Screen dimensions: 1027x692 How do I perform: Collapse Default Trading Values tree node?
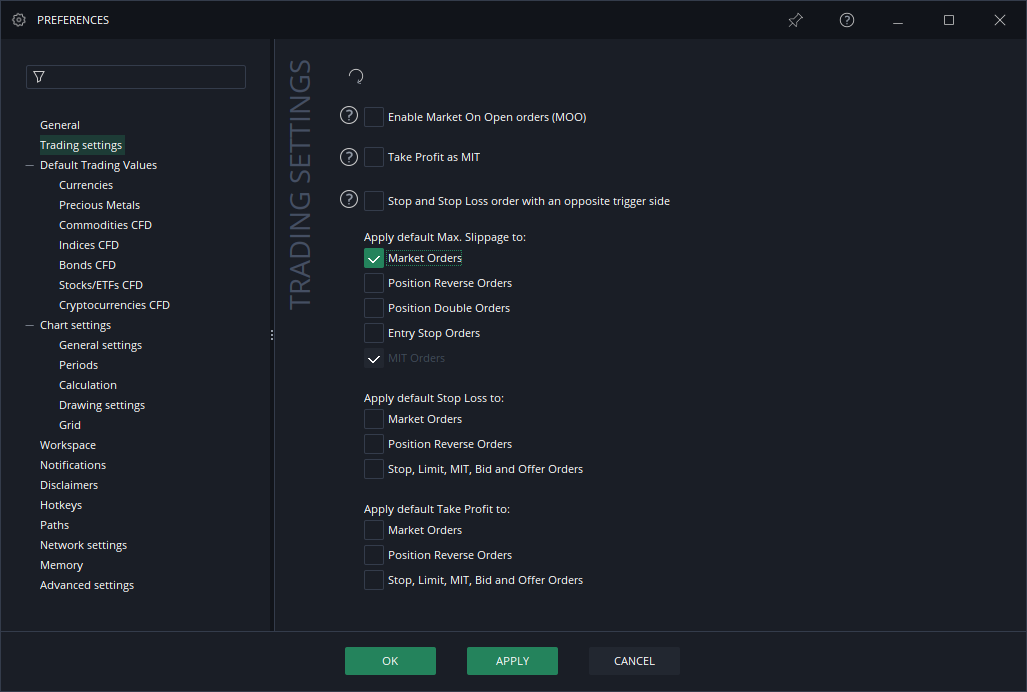point(29,166)
